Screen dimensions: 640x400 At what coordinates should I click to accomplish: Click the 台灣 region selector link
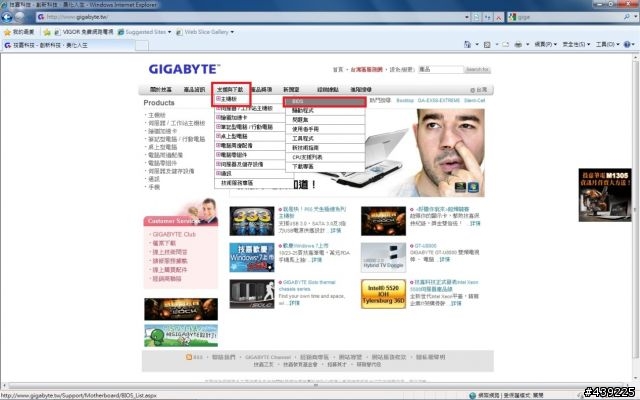[478, 90]
